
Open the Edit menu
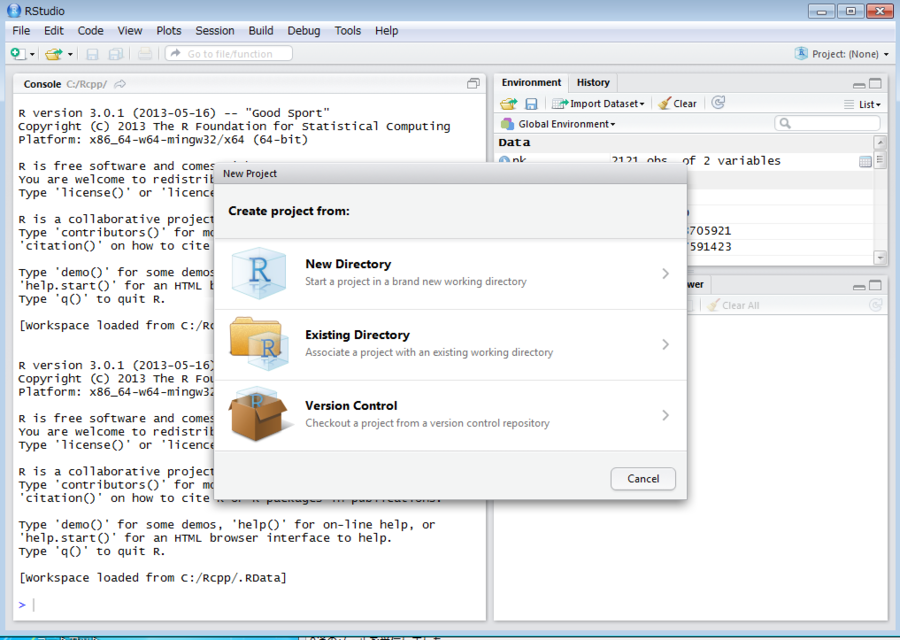pos(54,30)
